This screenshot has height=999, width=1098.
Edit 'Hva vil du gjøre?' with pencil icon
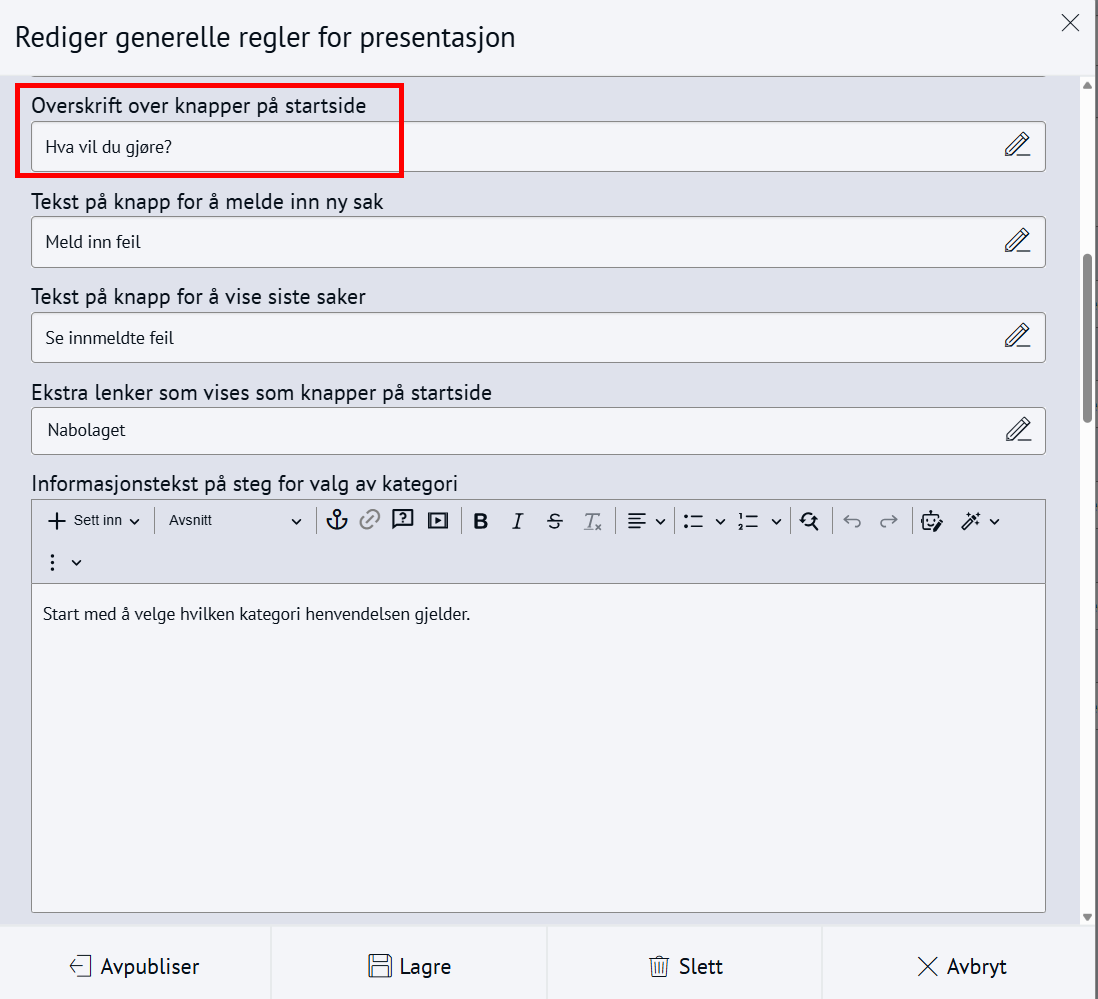(x=1017, y=146)
